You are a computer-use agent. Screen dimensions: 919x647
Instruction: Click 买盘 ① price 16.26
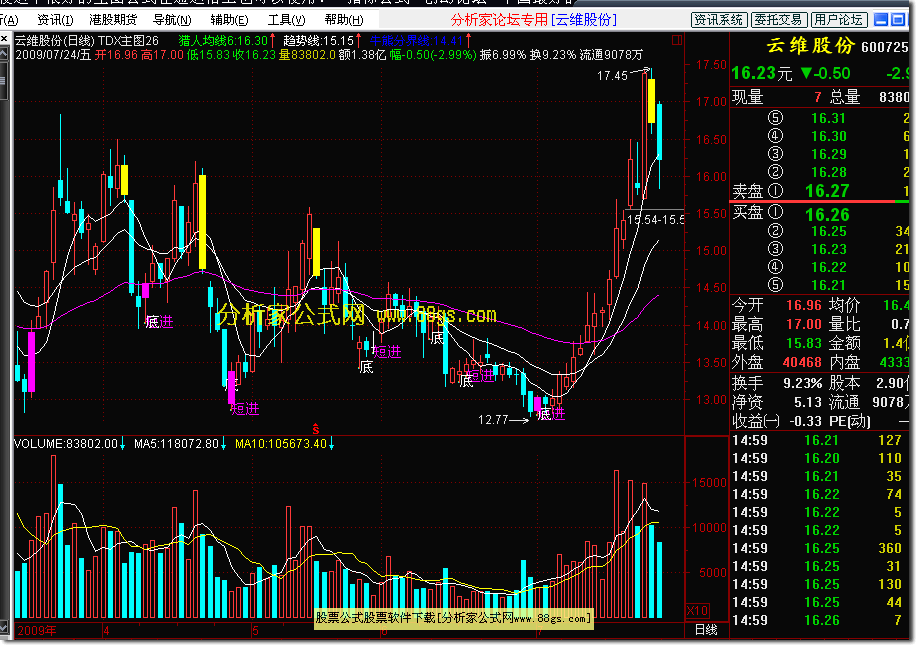tap(827, 214)
